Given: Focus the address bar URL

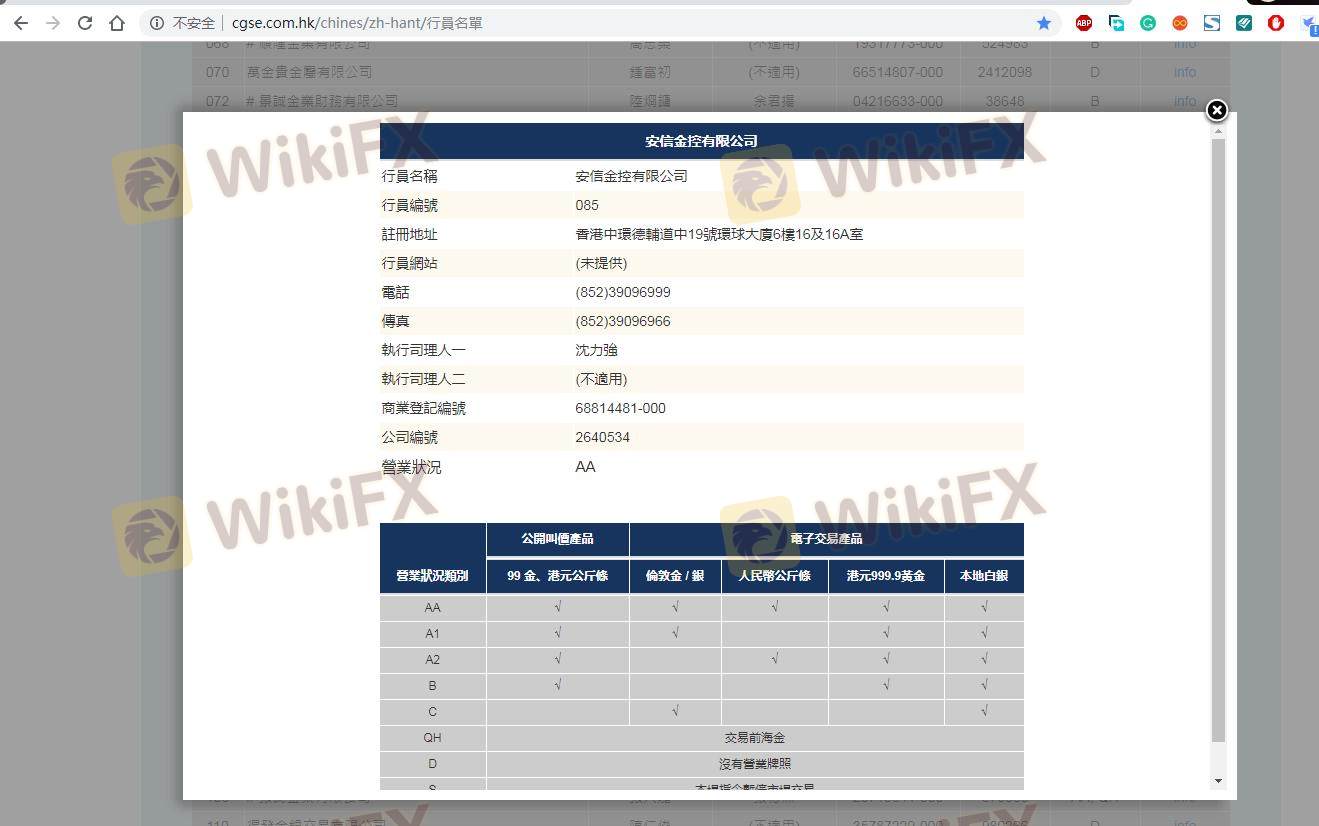Looking at the screenshot, I should coord(357,23).
